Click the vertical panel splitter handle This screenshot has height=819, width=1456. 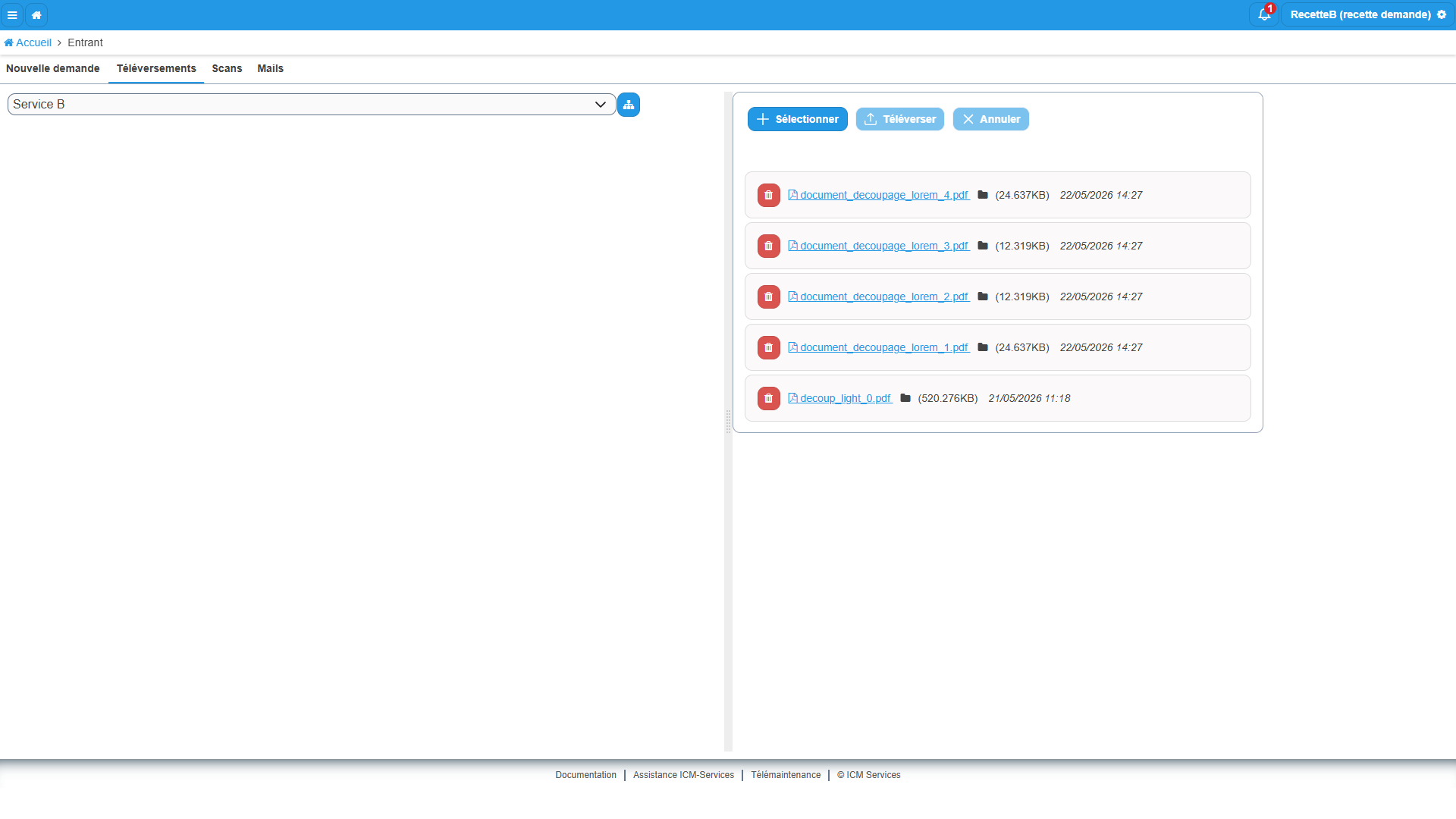729,422
